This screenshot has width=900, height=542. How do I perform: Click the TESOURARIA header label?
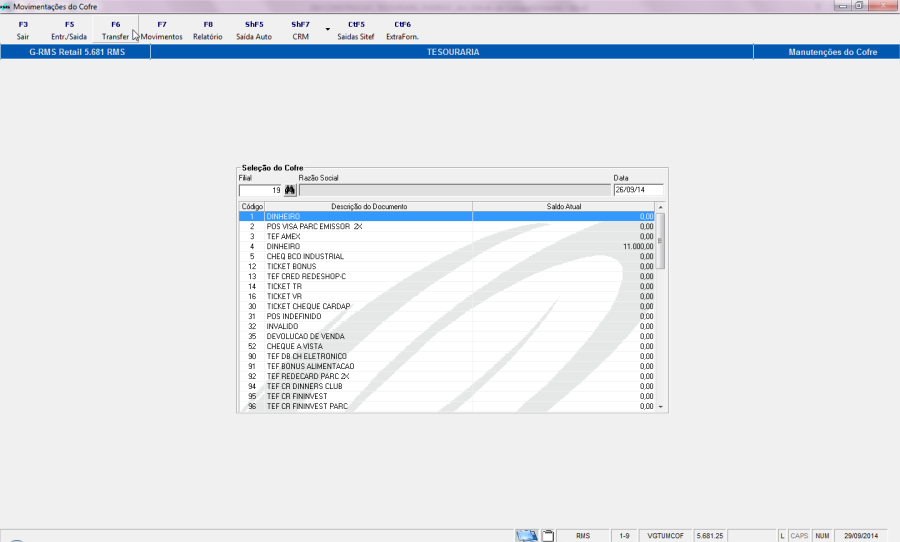[x=453, y=52]
